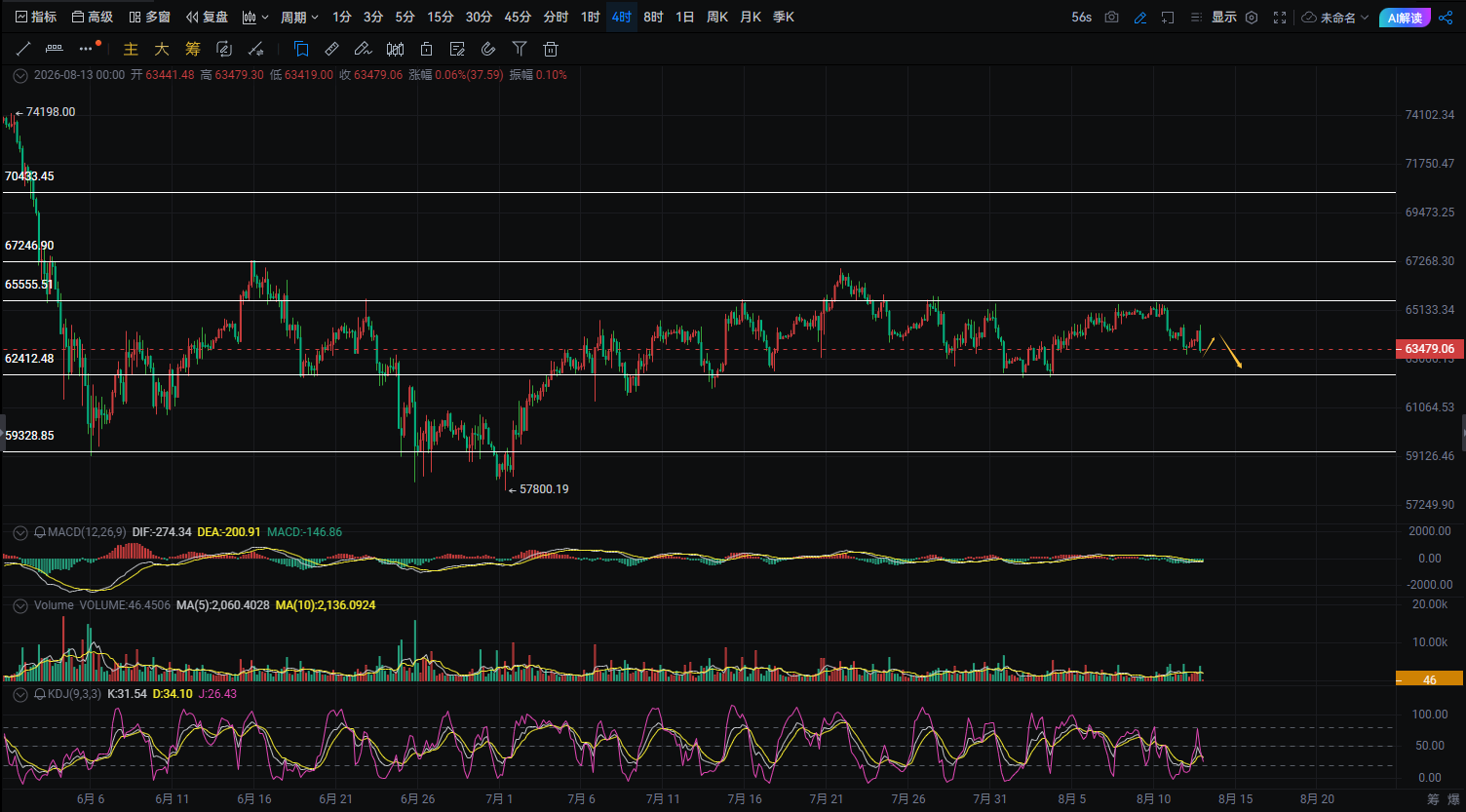
Task: Click the camera screenshot icon
Action: tap(1111, 18)
